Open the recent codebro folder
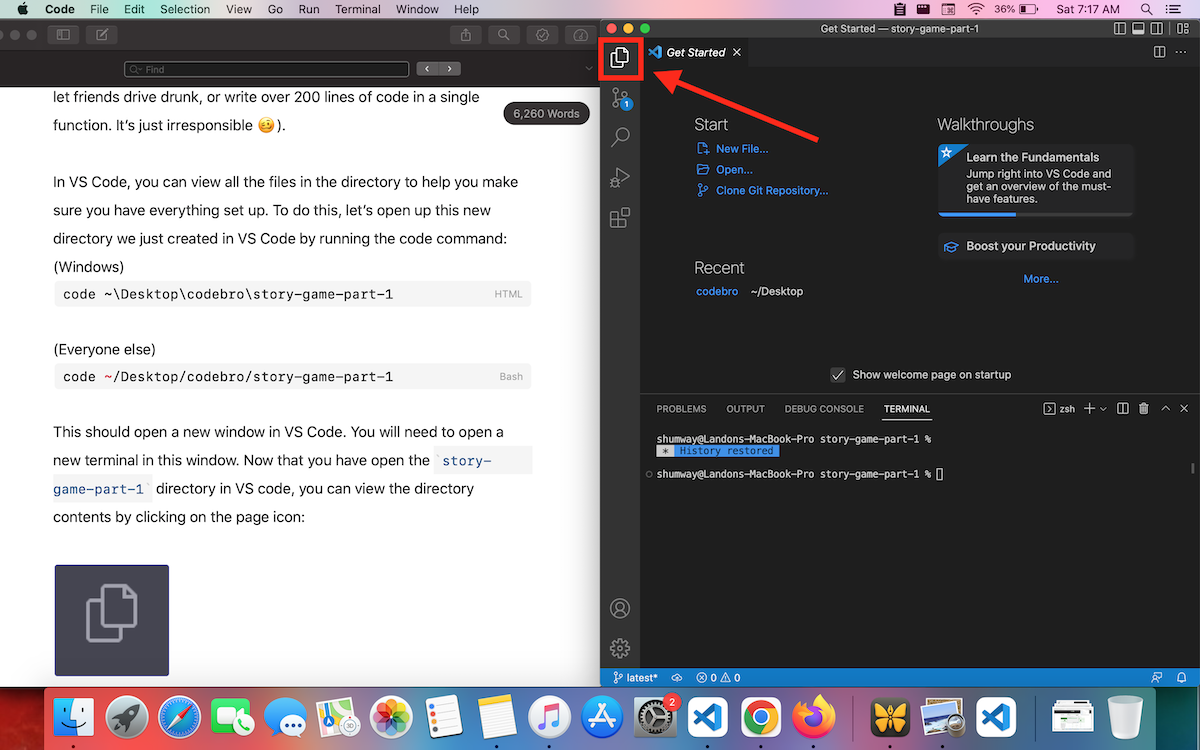This screenshot has width=1200, height=750. point(717,292)
